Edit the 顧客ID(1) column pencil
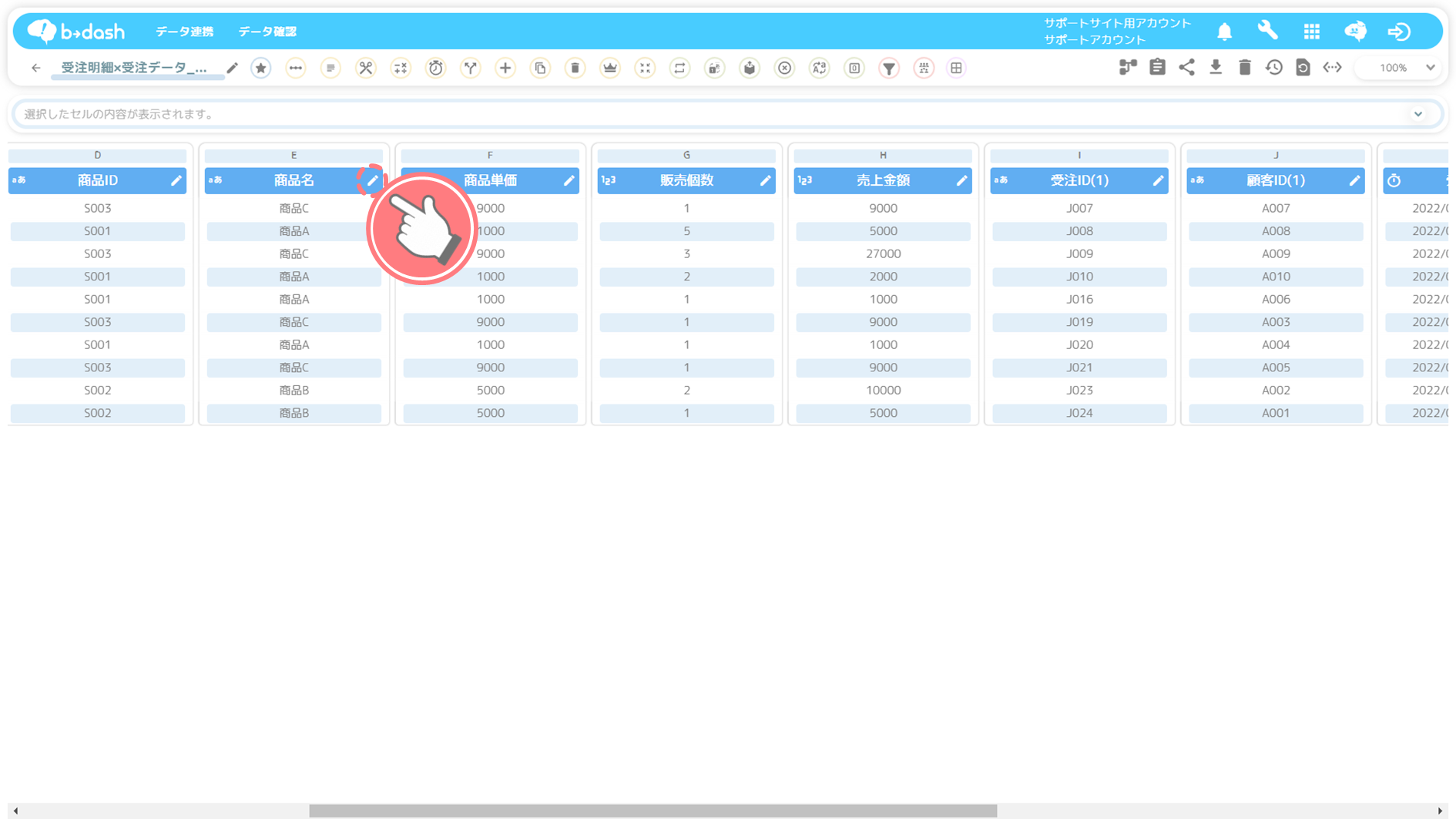This screenshot has width=1456, height=819. (1355, 180)
